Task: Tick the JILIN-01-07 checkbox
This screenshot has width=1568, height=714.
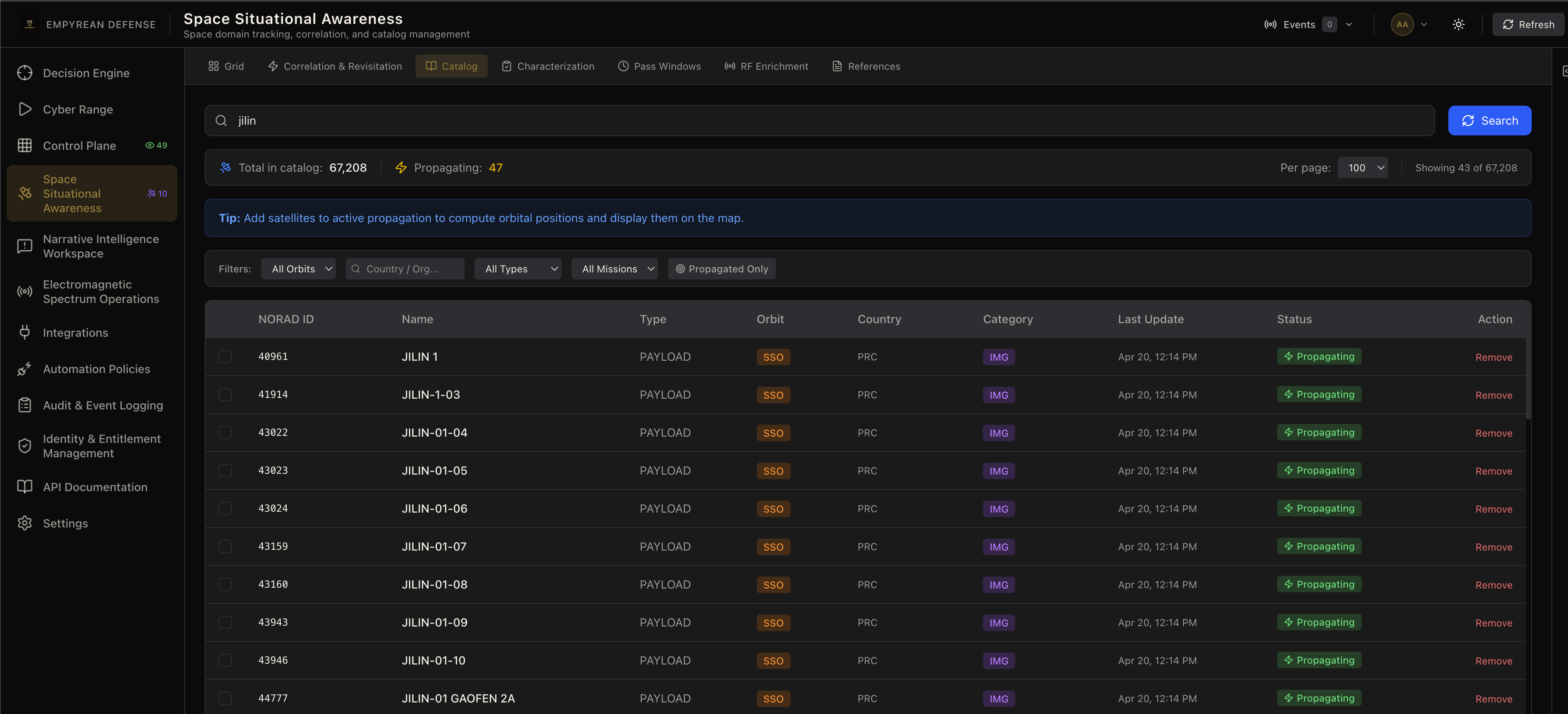Action: (225, 546)
